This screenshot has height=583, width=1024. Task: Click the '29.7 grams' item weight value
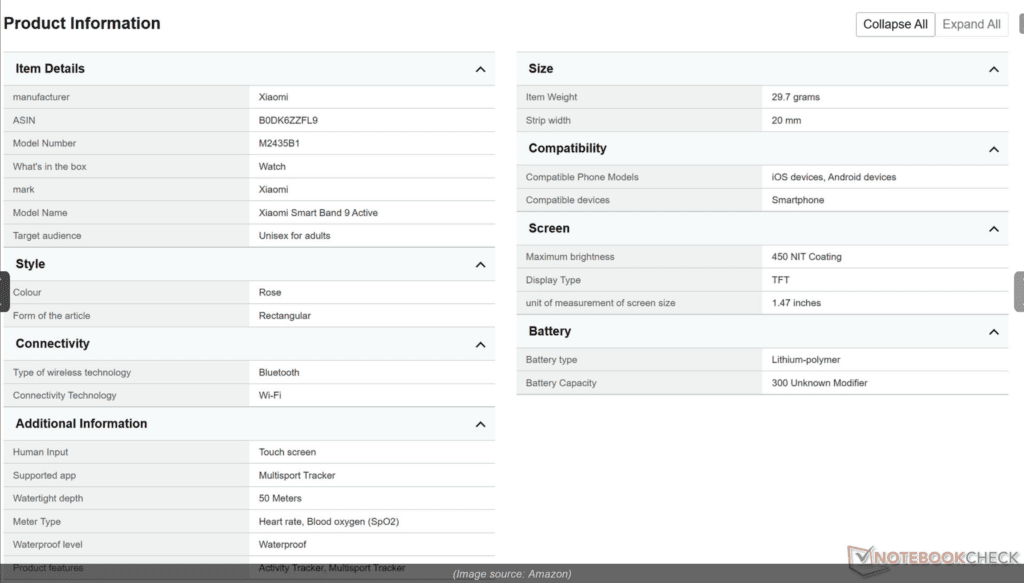[795, 97]
